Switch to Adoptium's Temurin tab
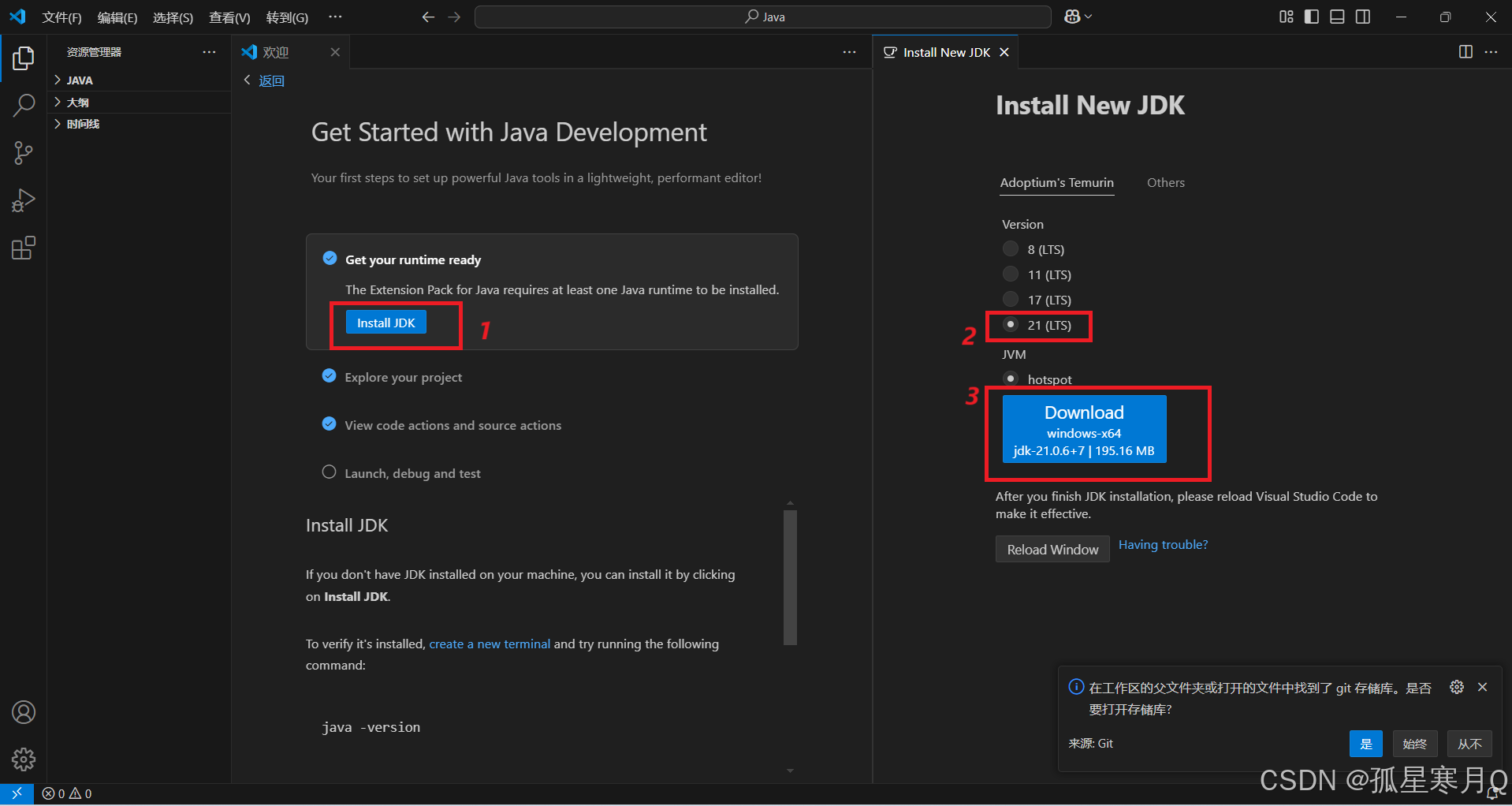The height and width of the screenshot is (806, 1512). click(1057, 183)
